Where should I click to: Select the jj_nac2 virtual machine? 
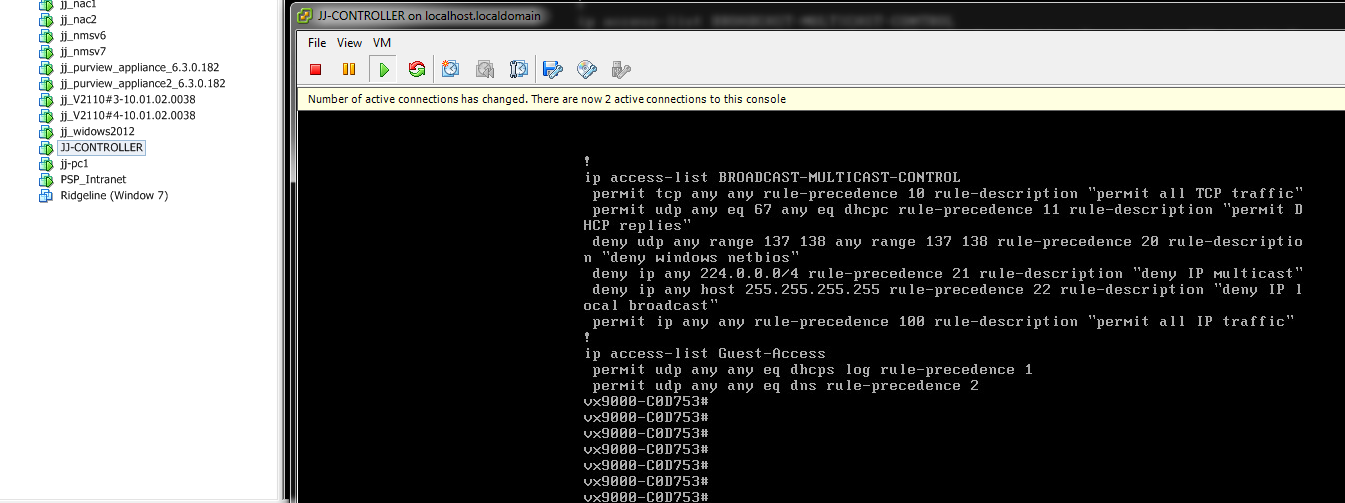(78, 19)
